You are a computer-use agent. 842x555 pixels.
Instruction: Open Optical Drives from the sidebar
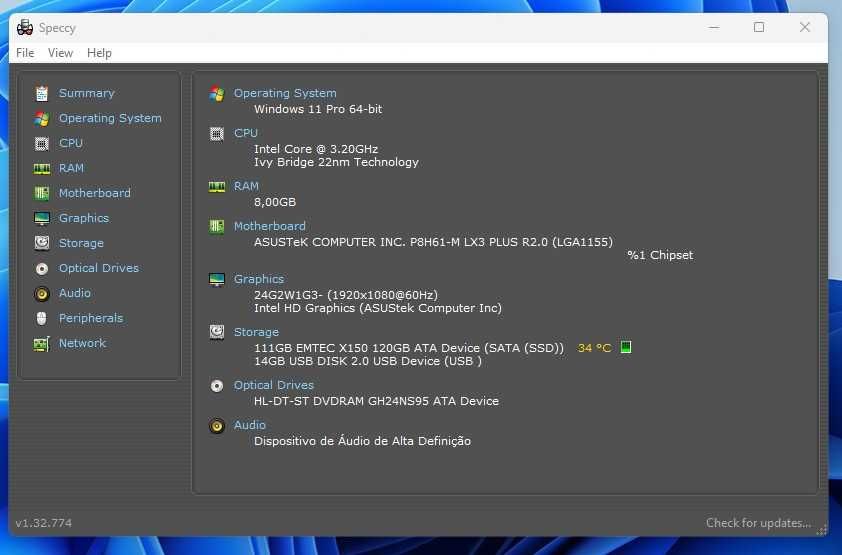tap(99, 268)
